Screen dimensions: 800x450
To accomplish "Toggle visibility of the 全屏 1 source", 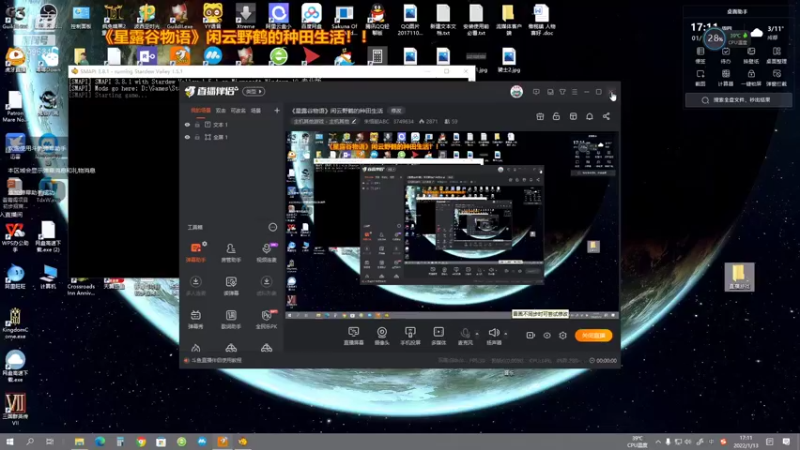I will coord(187,137).
